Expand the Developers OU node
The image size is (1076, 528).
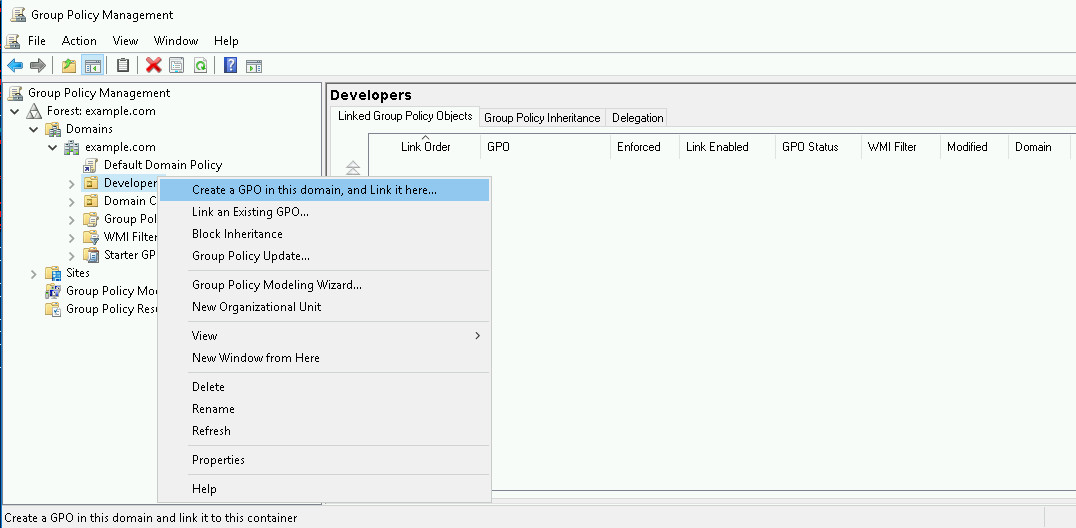[x=71, y=183]
